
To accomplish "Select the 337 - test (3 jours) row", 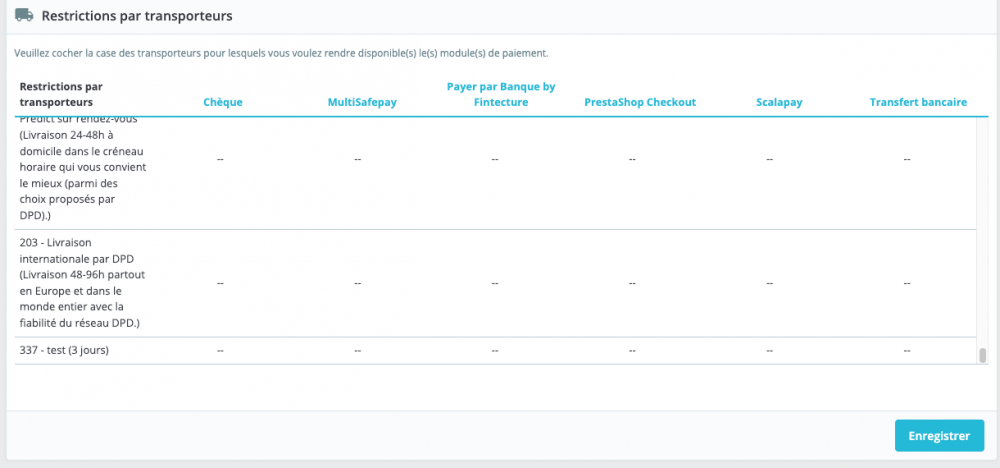I will pos(496,351).
